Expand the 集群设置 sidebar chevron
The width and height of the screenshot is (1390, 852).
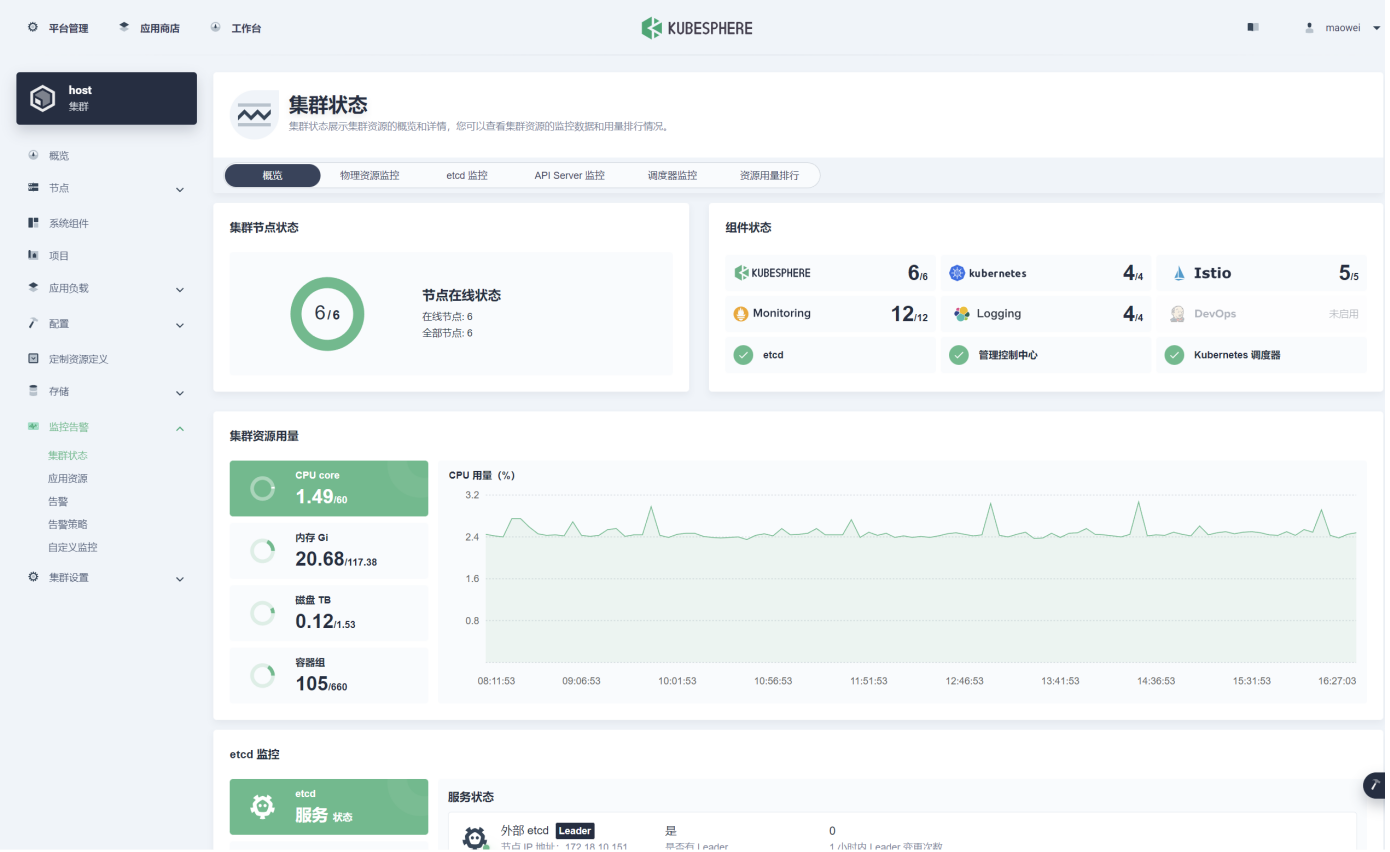[180, 579]
